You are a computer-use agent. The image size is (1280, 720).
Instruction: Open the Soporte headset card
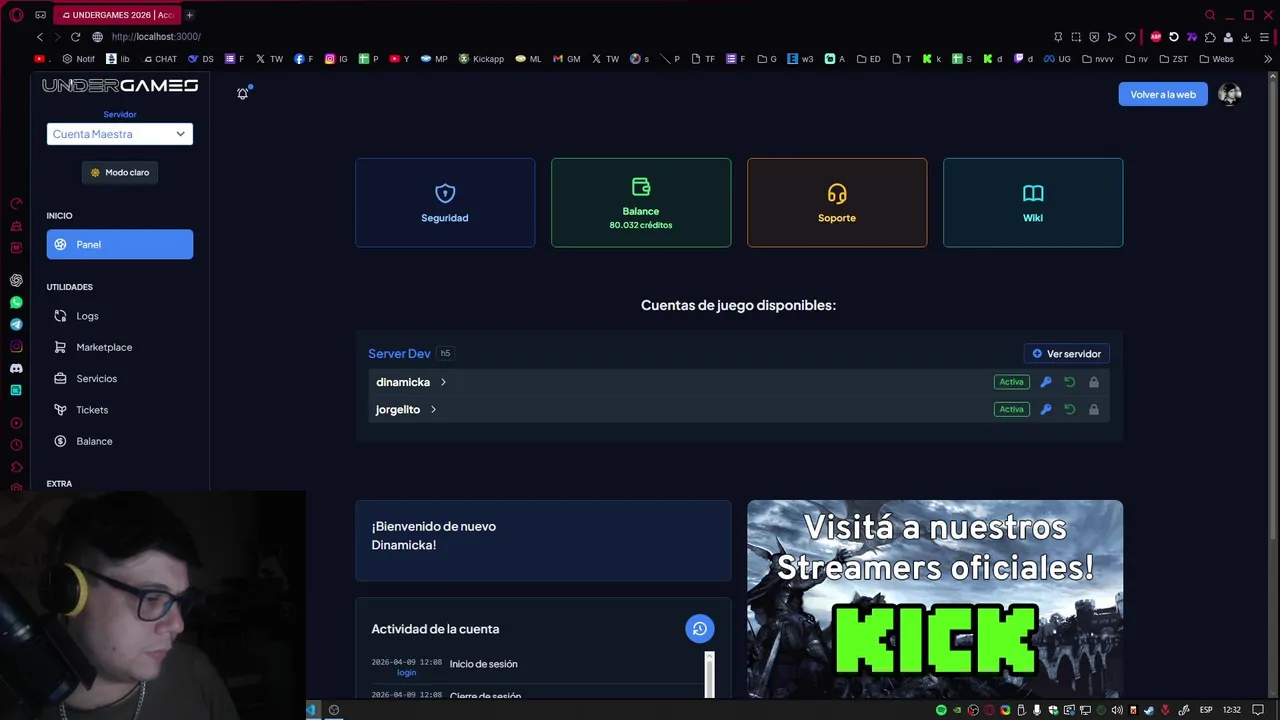click(x=837, y=202)
